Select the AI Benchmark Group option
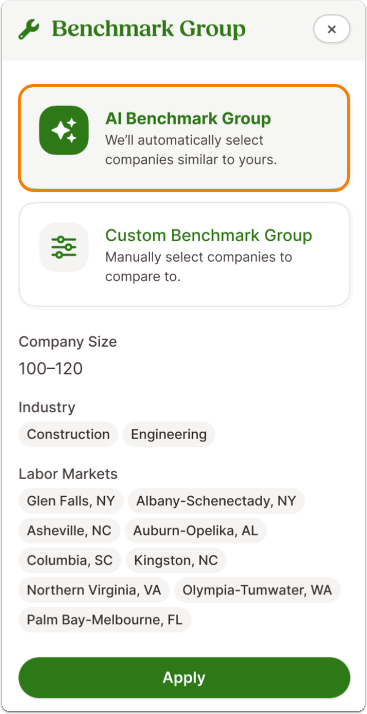 pyautogui.click(x=184, y=138)
